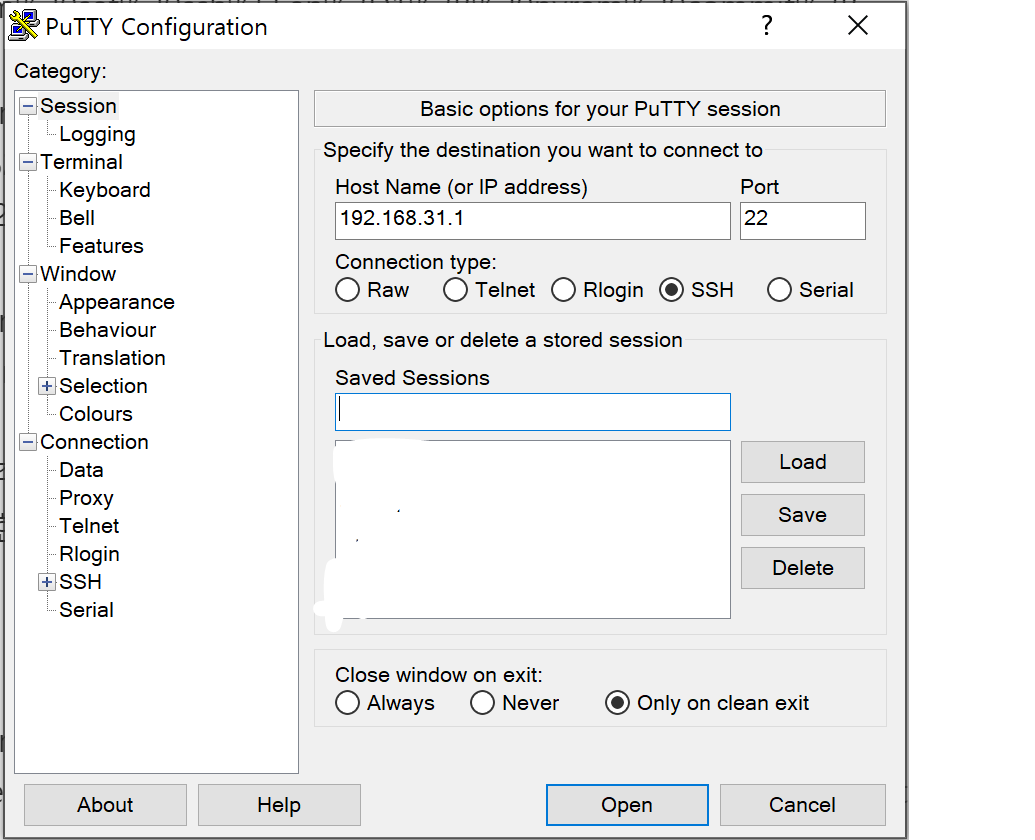Focus the Port input field
1035x840 pixels.
tap(803, 221)
